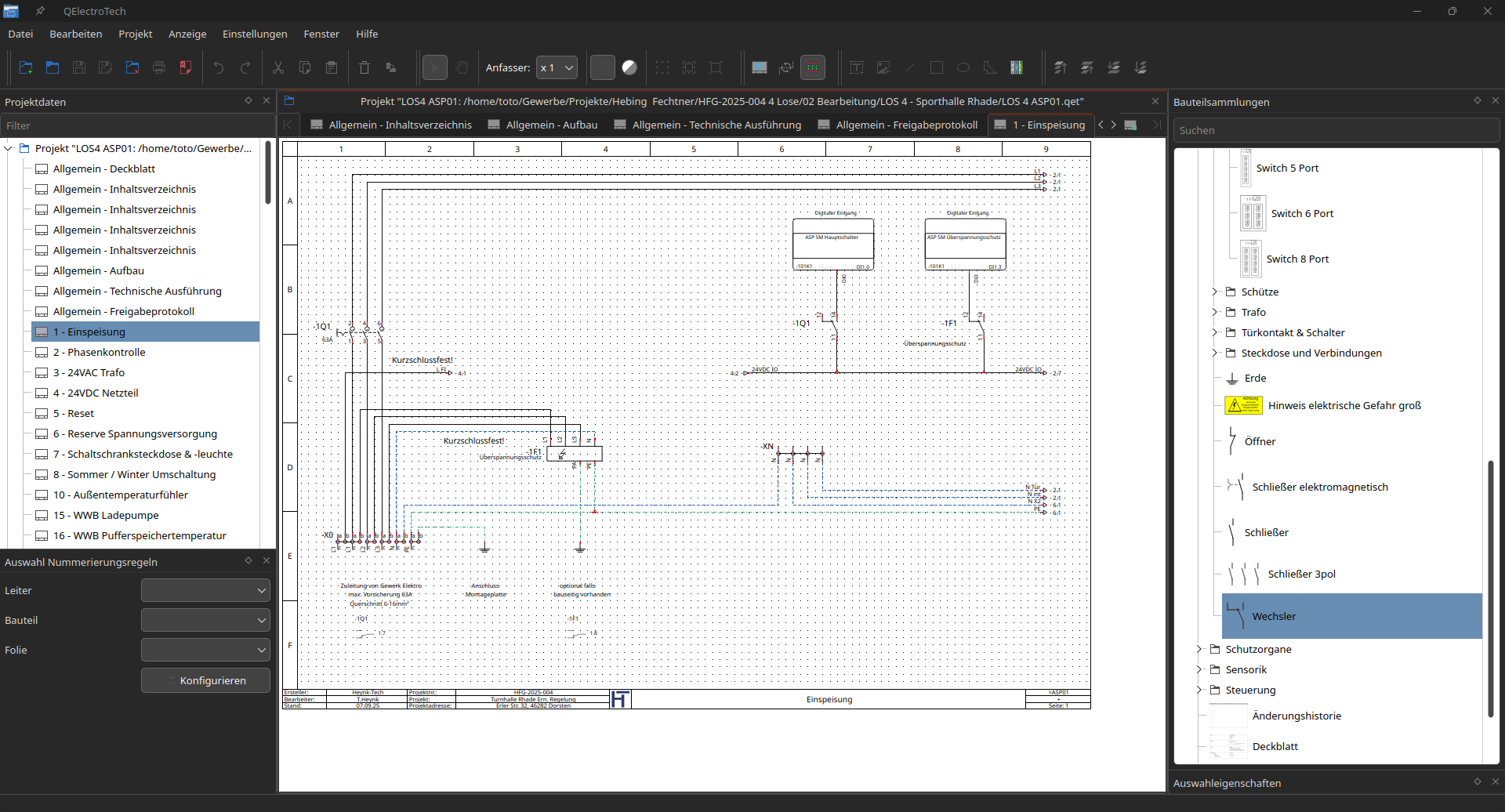Image resolution: width=1505 pixels, height=812 pixels.
Task: Click the bring to front icon
Action: [x=1061, y=68]
